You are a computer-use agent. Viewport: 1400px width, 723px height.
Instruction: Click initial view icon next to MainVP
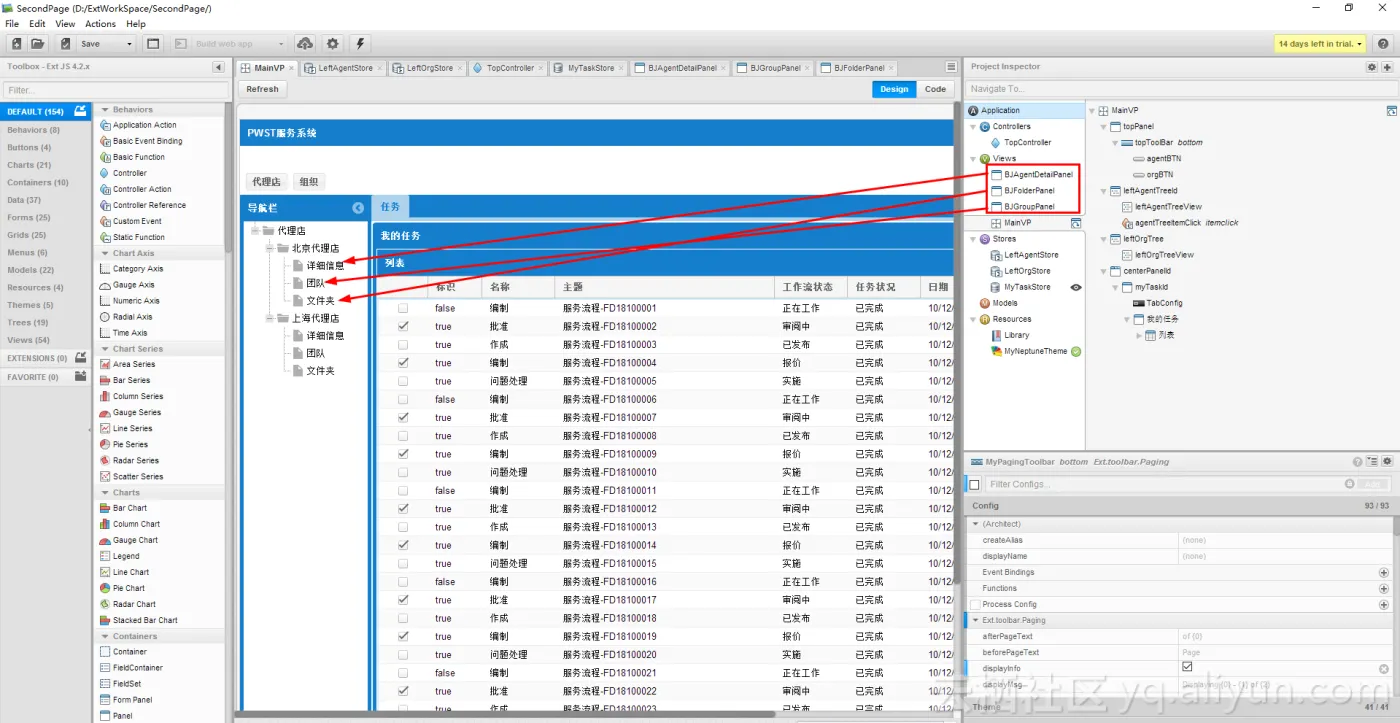[x=1076, y=223]
